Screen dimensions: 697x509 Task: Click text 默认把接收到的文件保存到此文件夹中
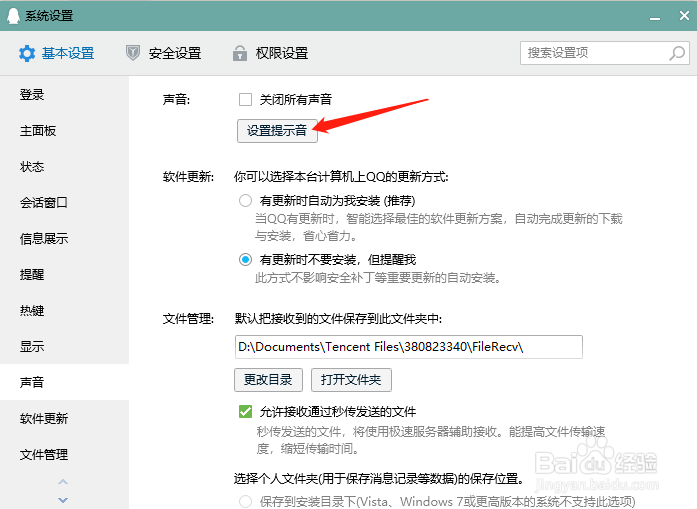pyautogui.click(x=338, y=318)
